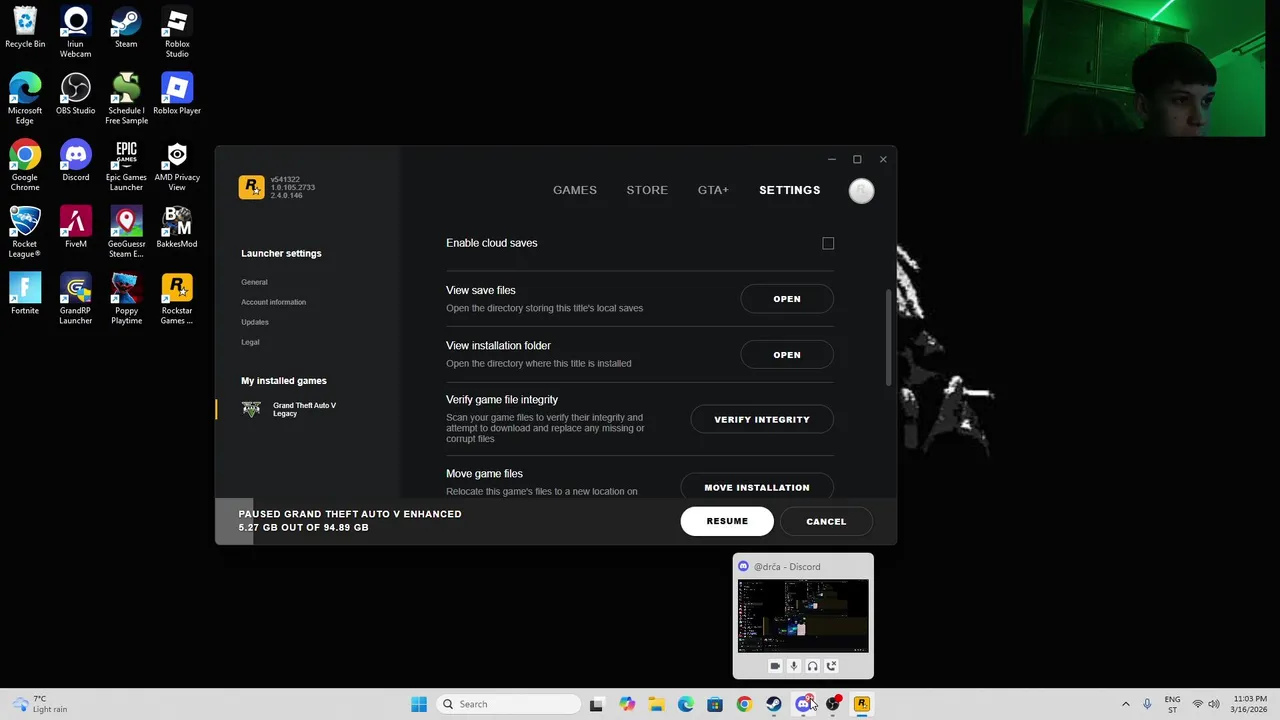1280x720 pixels.
Task: Enable cloud saves checkbox
Action: (x=828, y=243)
